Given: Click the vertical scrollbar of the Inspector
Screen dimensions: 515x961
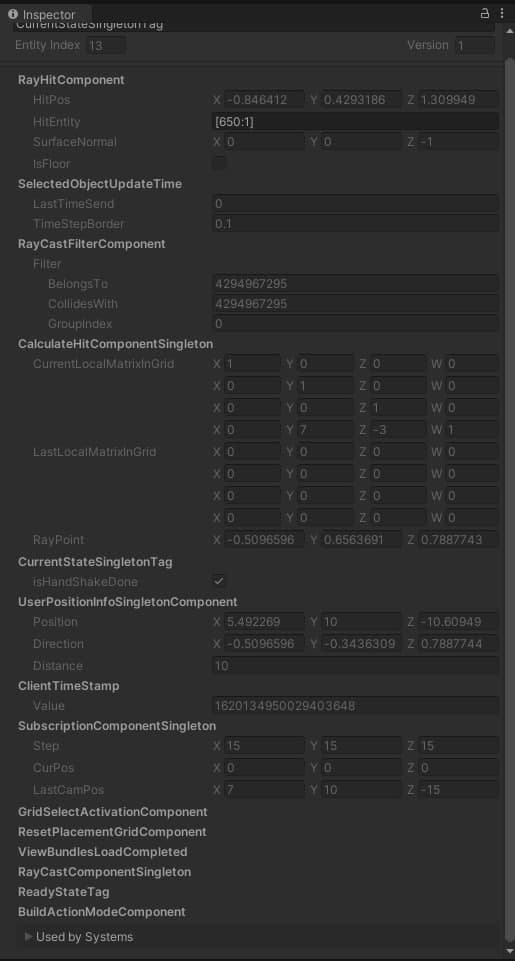Looking at the screenshot, I should (x=509, y=490).
